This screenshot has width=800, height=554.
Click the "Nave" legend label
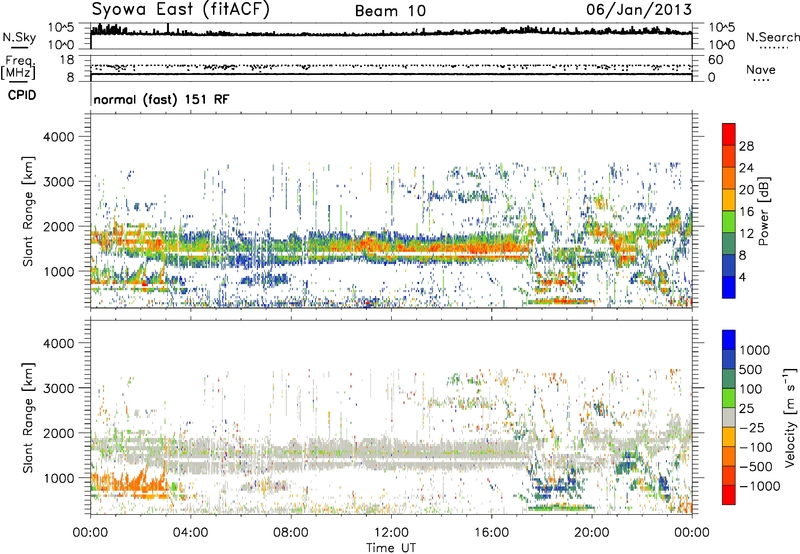760,70
